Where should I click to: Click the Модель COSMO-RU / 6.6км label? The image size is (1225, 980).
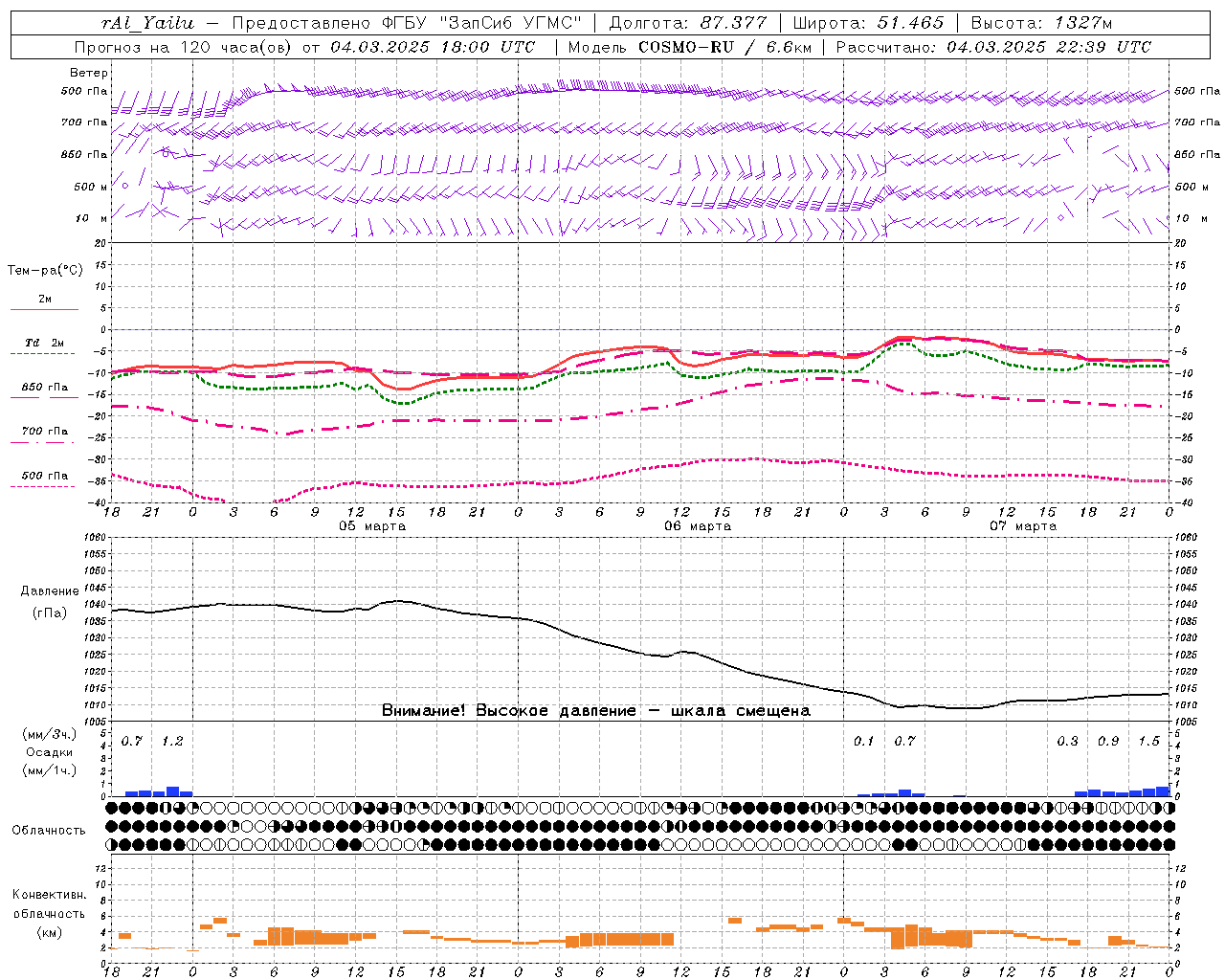(x=690, y=47)
